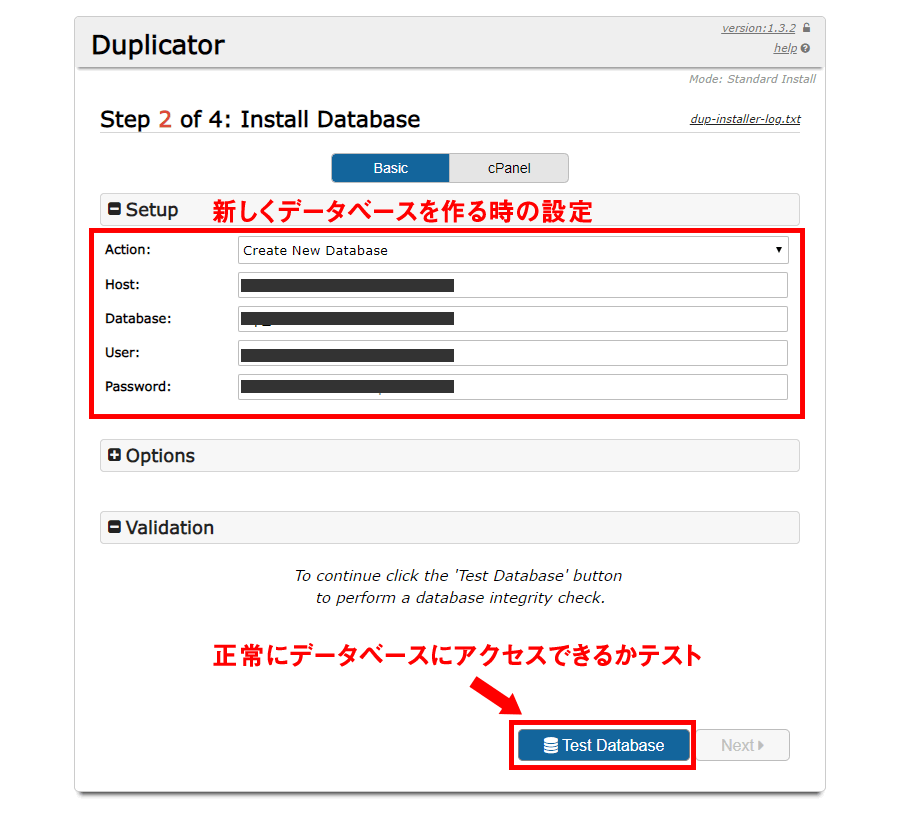Image resolution: width=908 pixels, height=838 pixels.
Task: Click the help question mark icon
Action: (x=806, y=48)
